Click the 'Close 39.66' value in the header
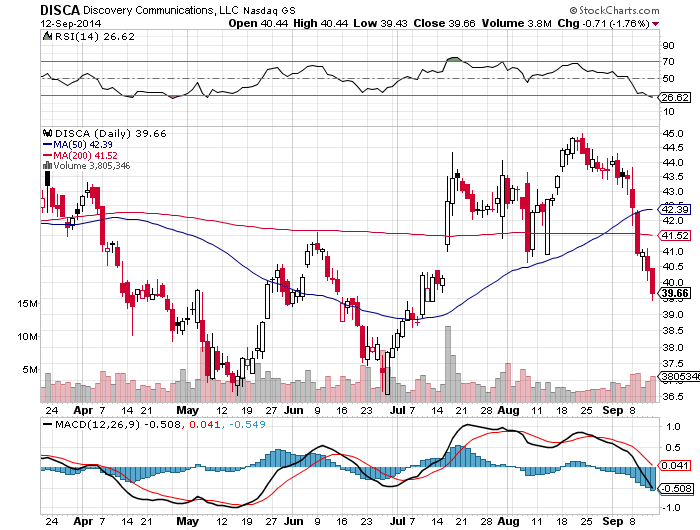The image size is (700, 530). pos(444,23)
